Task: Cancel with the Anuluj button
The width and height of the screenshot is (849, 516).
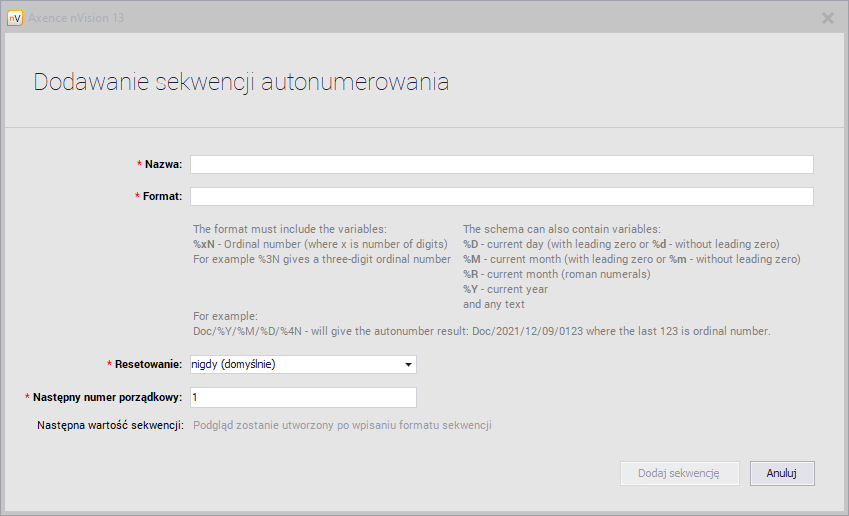Action: click(x=781, y=473)
